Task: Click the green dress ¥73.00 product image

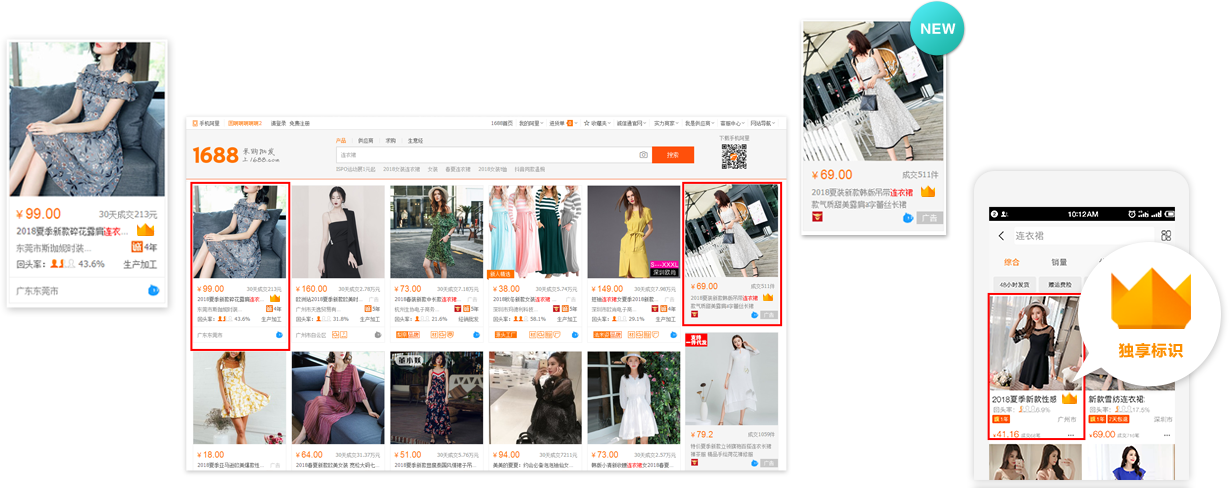Action: tap(437, 231)
